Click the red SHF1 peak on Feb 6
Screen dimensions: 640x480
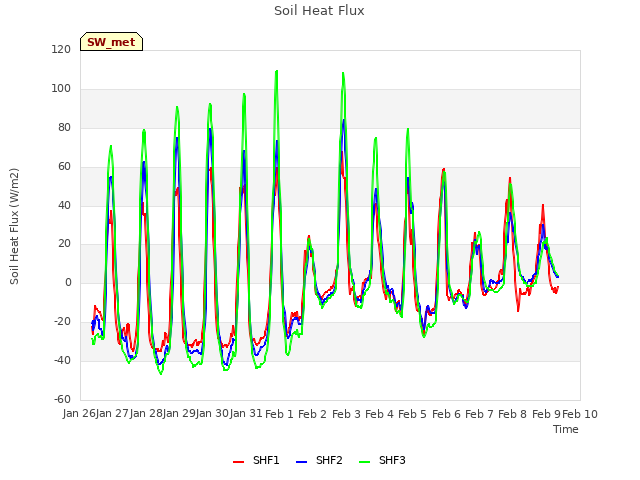(x=444, y=169)
